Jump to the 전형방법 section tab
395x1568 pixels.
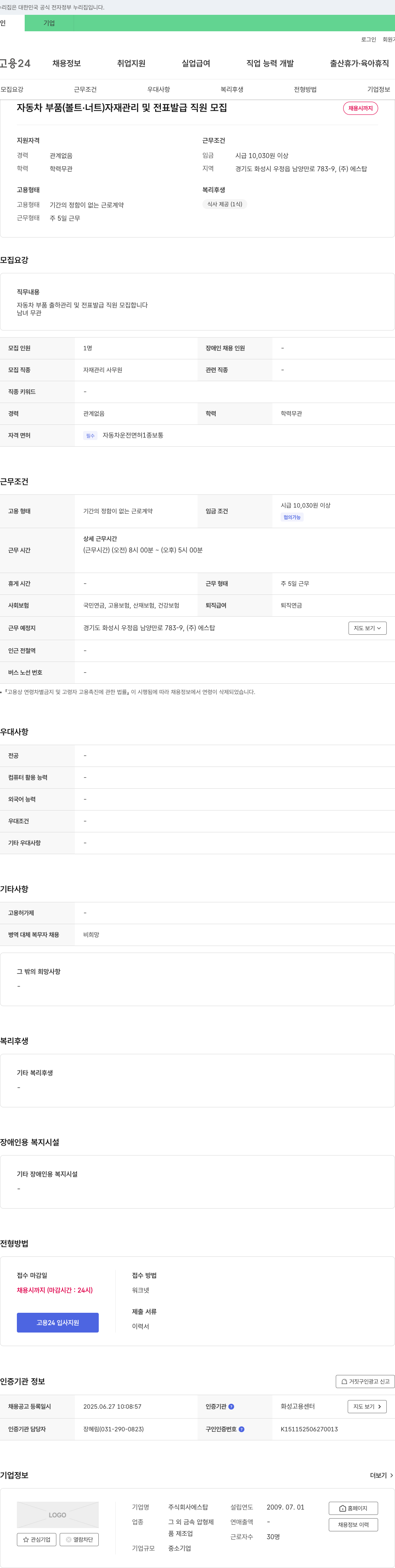306,89
